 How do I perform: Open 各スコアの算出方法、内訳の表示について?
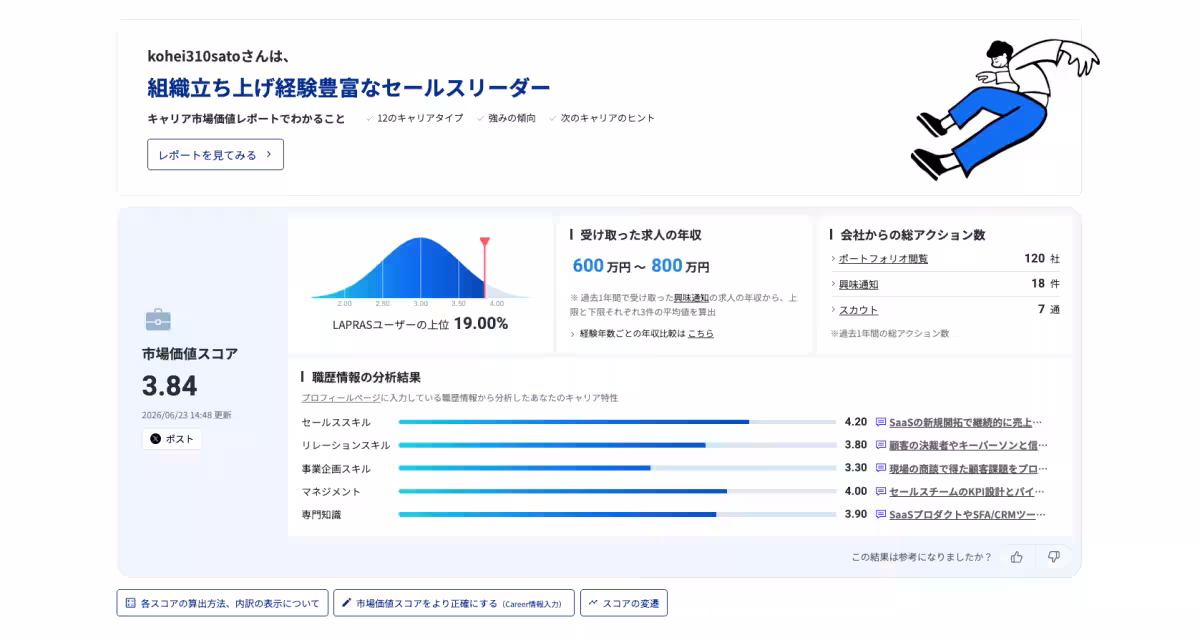(x=221, y=603)
